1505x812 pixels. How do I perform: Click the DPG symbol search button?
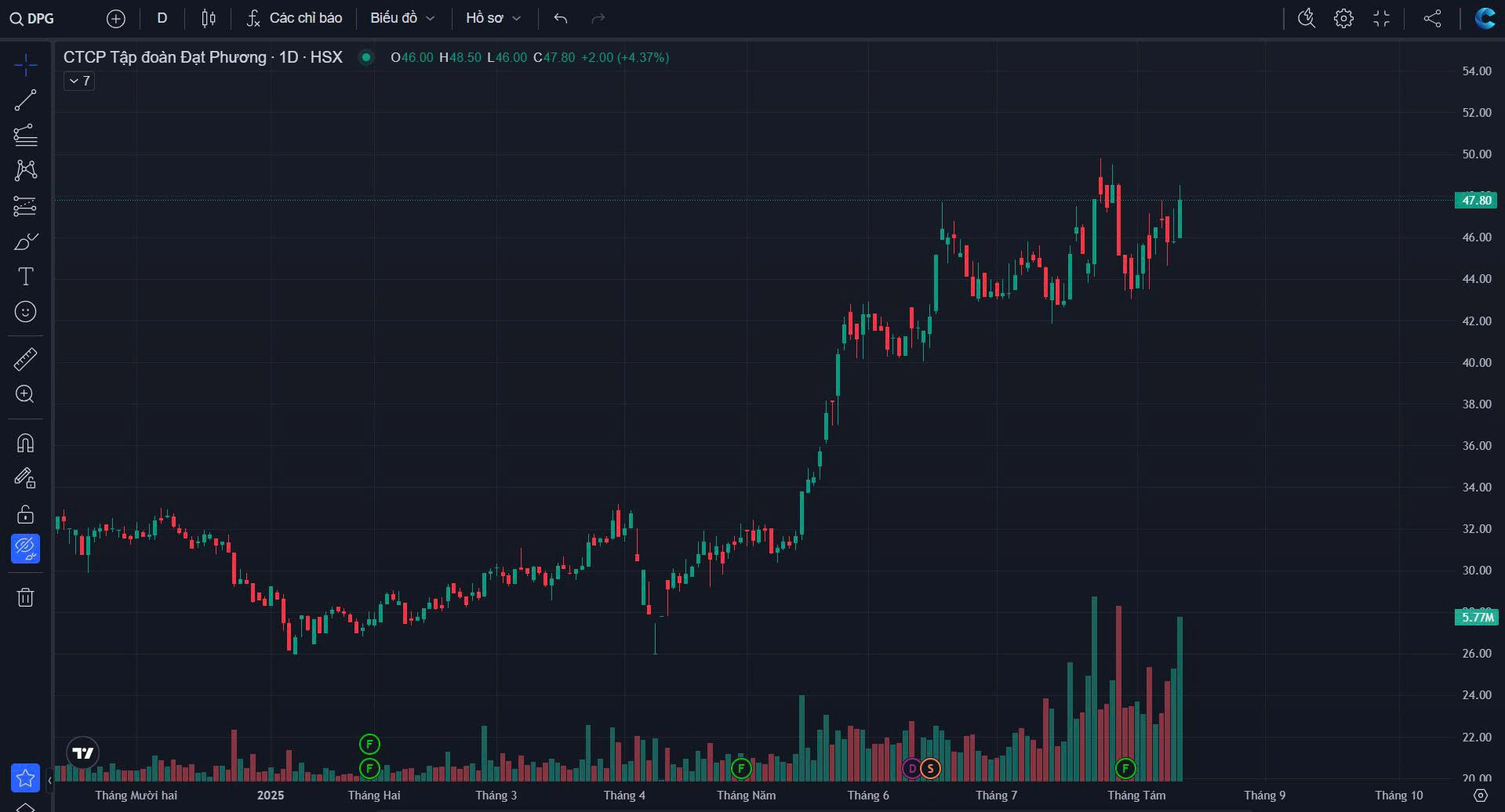[33, 18]
